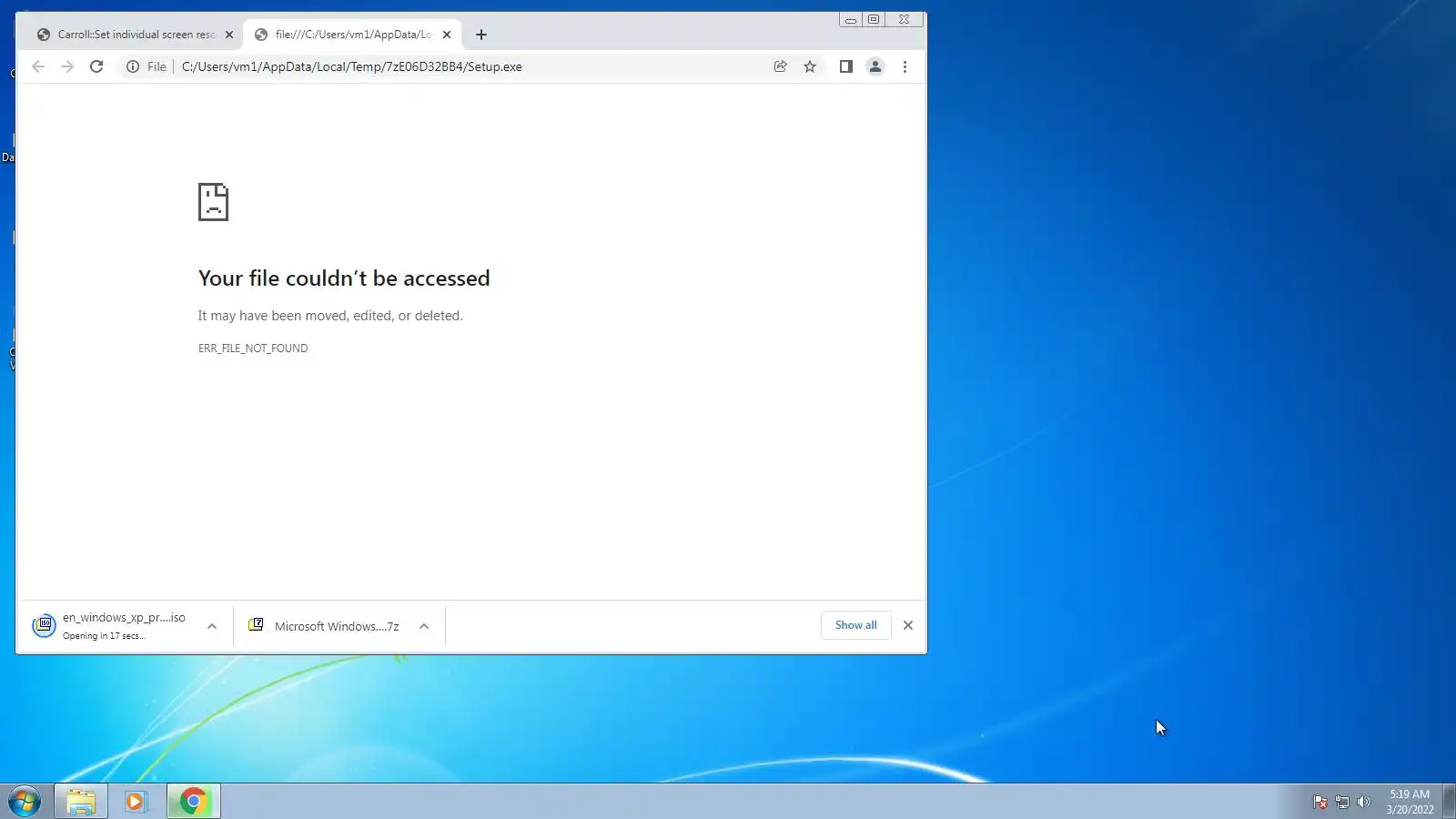Restore down the Chrome window
Viewport: 1456px width, 819px height.
point(874,20)
